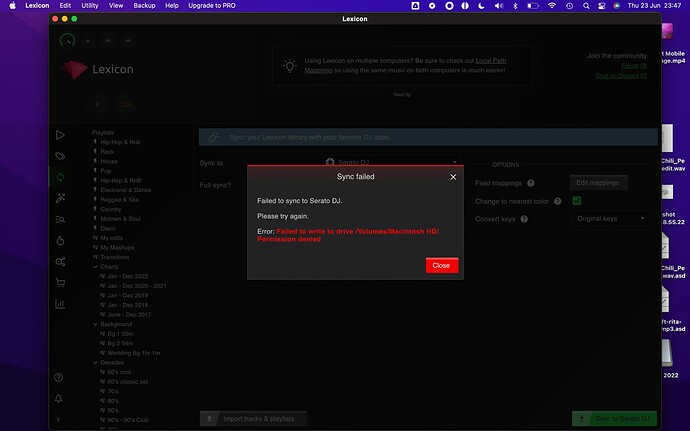690x431 pixels.
Task: Select the Reggae & Ska playlist
Action: tap(119, 200)
